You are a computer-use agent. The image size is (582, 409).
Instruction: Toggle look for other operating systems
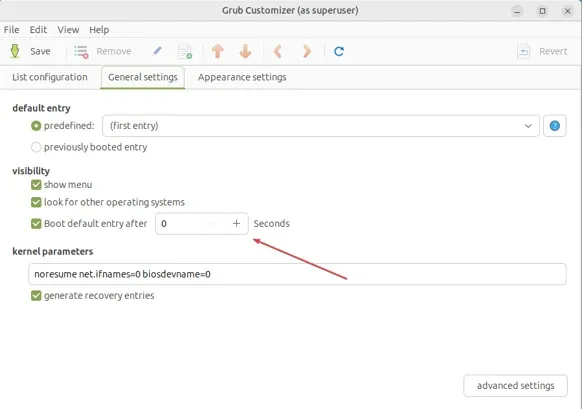click(36, 202)
